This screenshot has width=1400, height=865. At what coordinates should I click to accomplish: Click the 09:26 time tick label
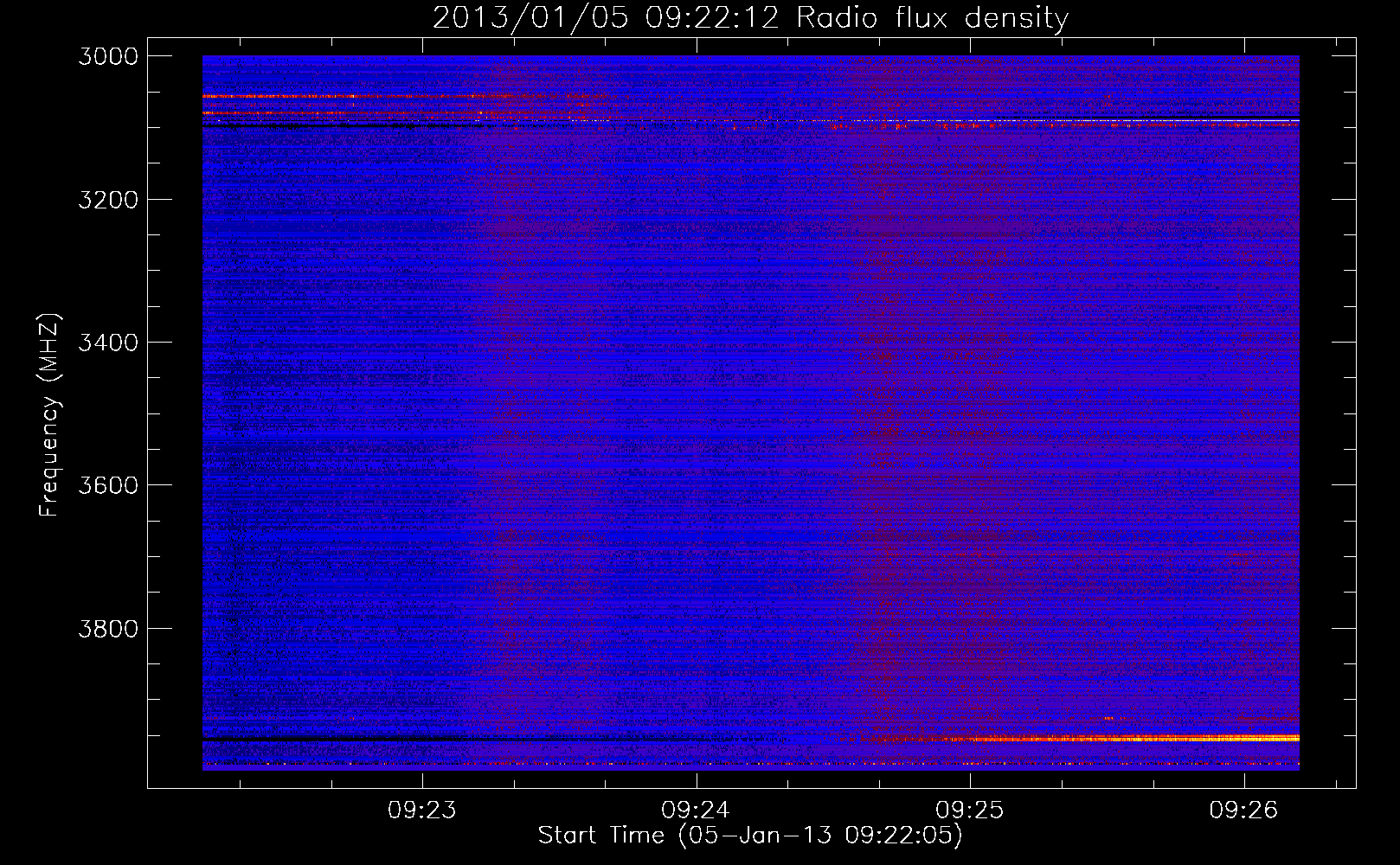1243,811
